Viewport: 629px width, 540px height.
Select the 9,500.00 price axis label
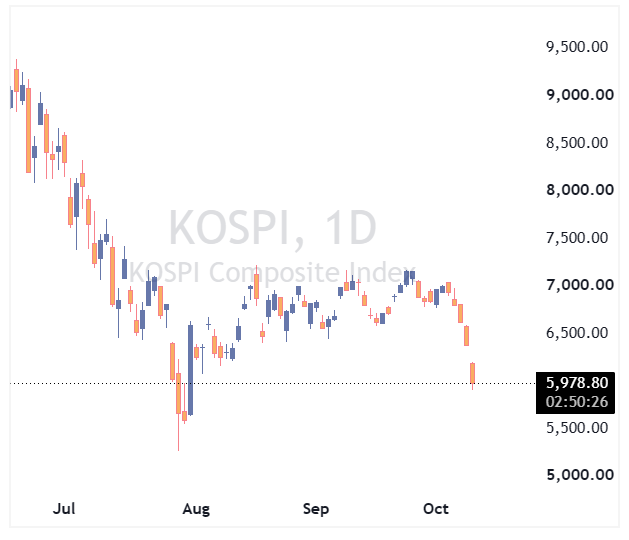pyautogui.click(x=577, y=47)
